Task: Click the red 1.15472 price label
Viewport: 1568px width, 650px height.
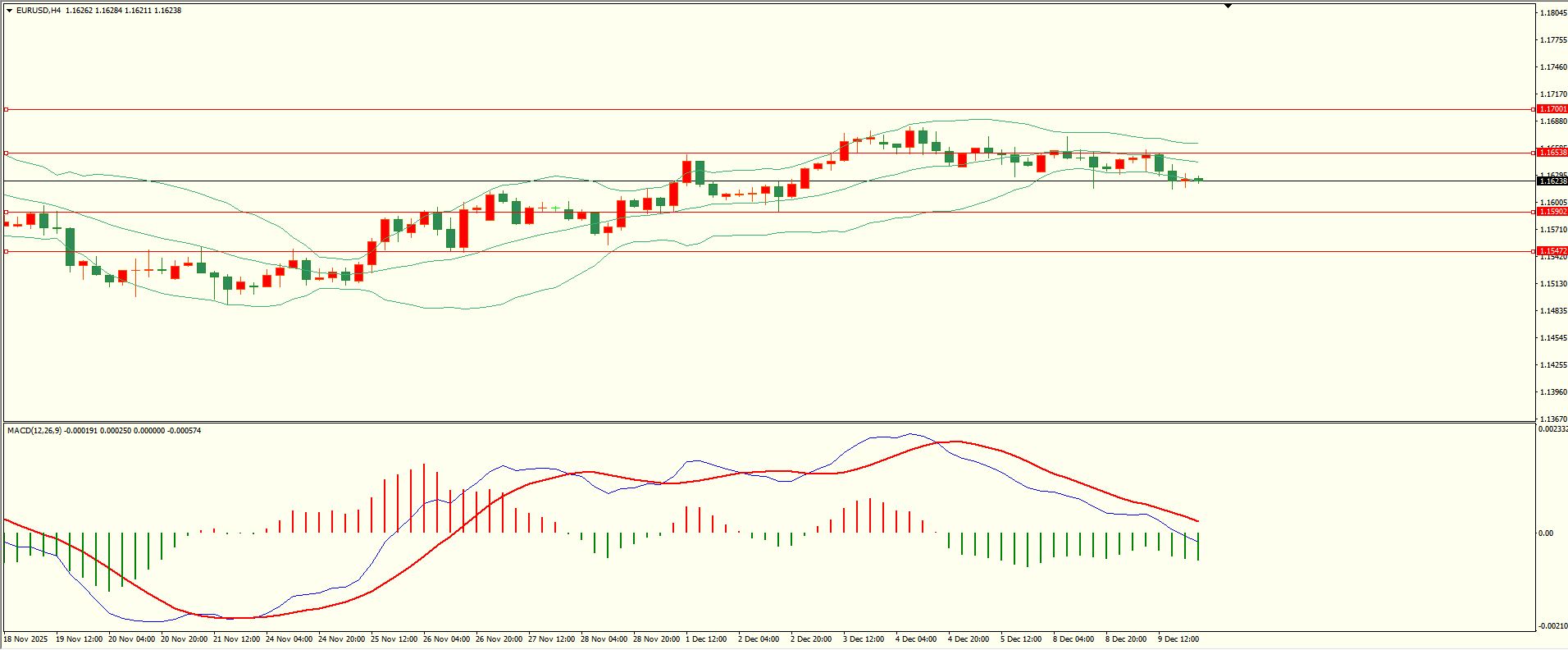Action: click(1552, 251)
